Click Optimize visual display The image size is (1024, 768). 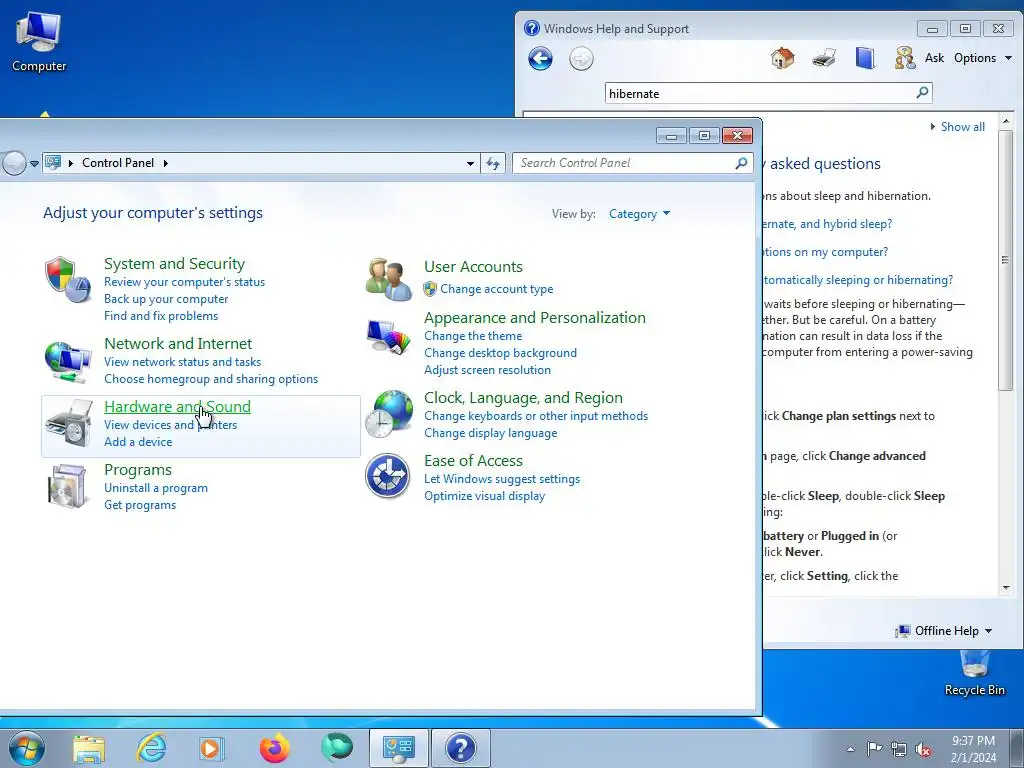484,496
